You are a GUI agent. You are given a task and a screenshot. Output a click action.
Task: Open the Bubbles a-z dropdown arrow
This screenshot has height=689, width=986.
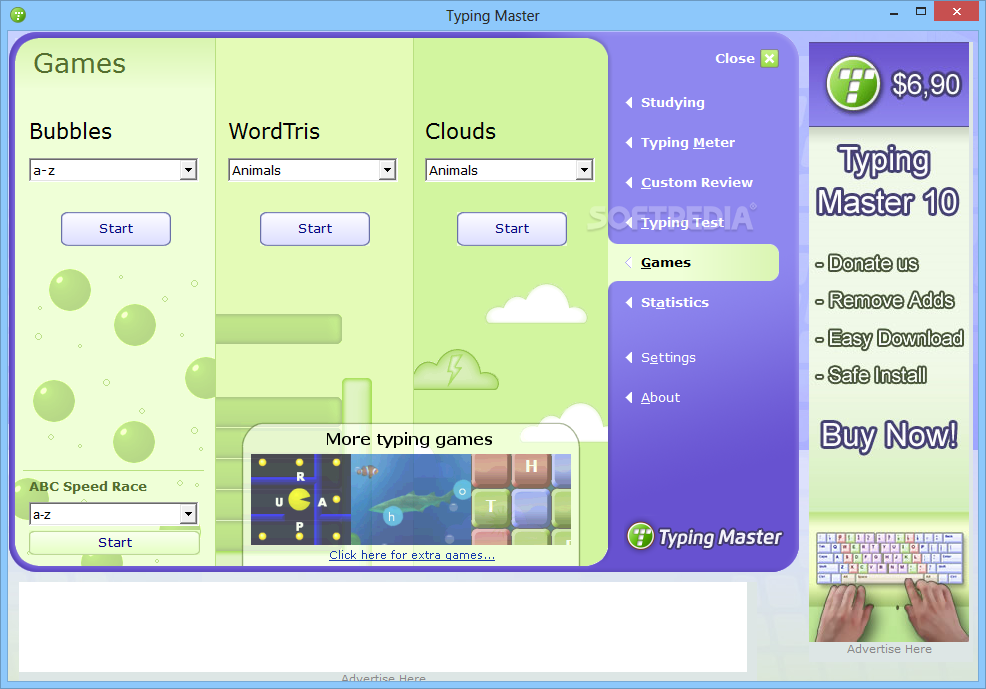click(x=188, y=170)
